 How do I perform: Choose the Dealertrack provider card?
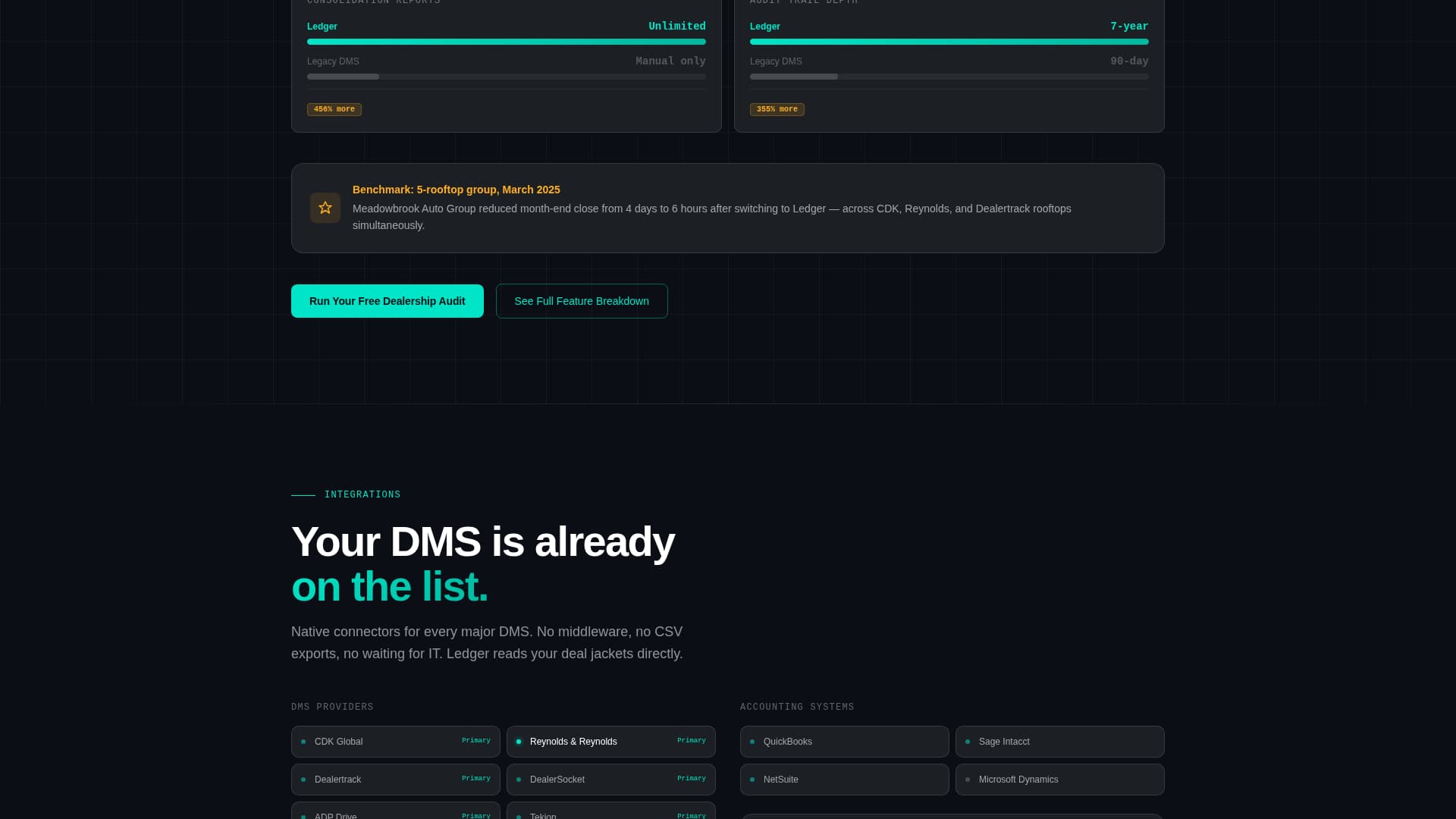pos(396,780)
